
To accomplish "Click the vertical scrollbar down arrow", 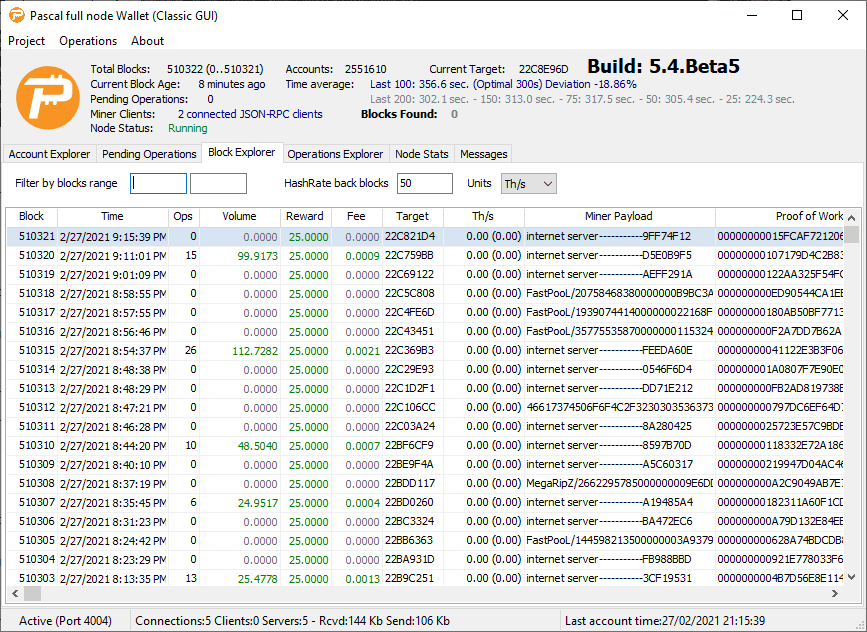I will pyautogui.click(x=852, y=578).
